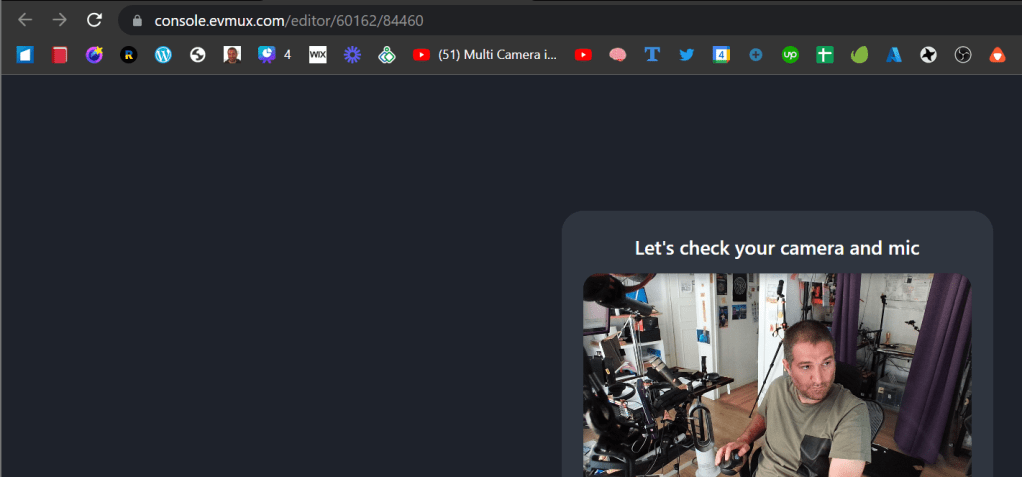
Task: View site info via the lock icon
Action: (x=137, y=21)
